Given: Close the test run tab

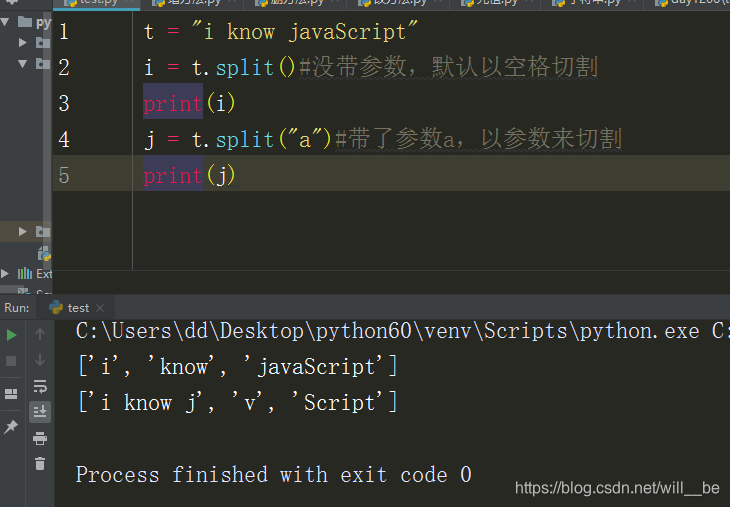Looking at the screenshot, I should (x=100, y=308).
